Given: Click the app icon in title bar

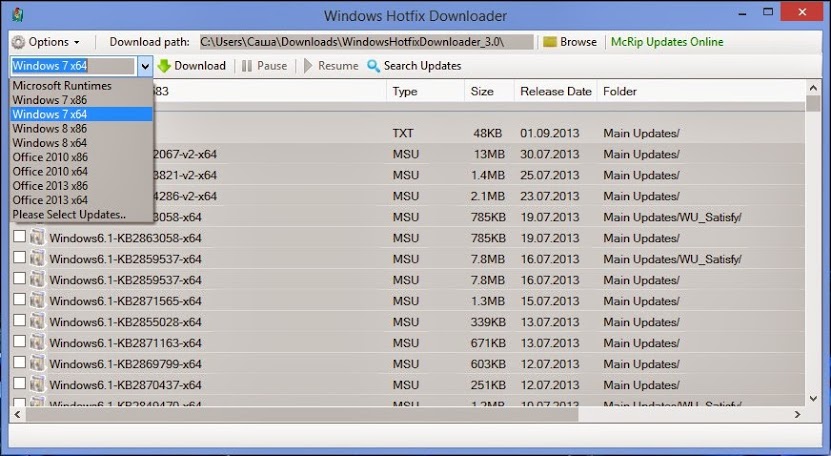Looking at the screenshot, I should pos(18,15).
